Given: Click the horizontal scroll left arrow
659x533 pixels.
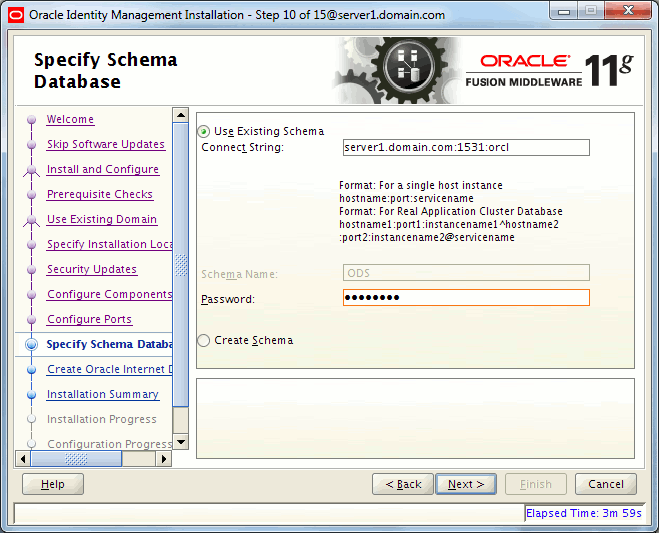Looking at the screenshot, I should tap(23, 459).
